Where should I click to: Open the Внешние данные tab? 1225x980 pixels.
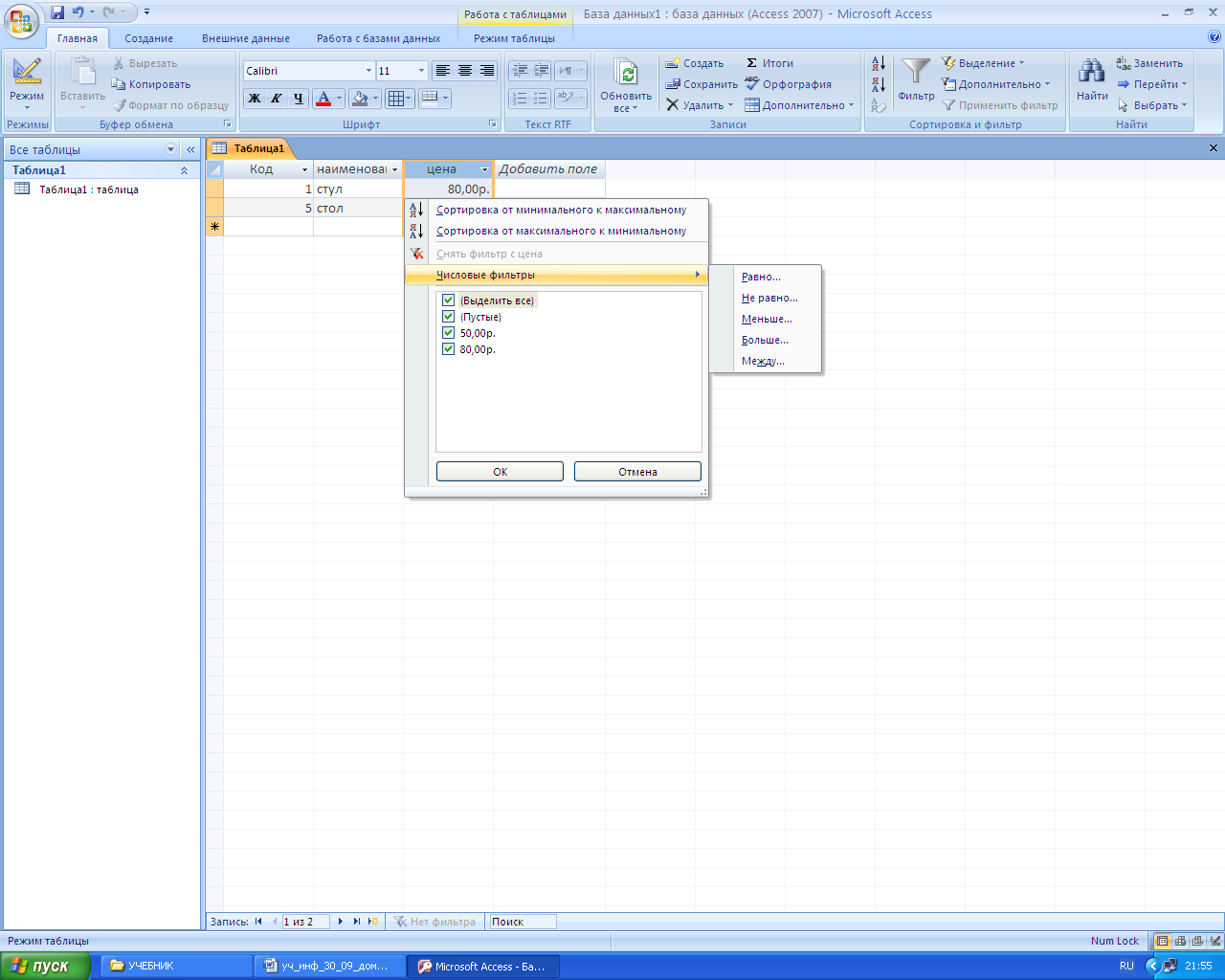pyautogui.click(x=246, y=38)
